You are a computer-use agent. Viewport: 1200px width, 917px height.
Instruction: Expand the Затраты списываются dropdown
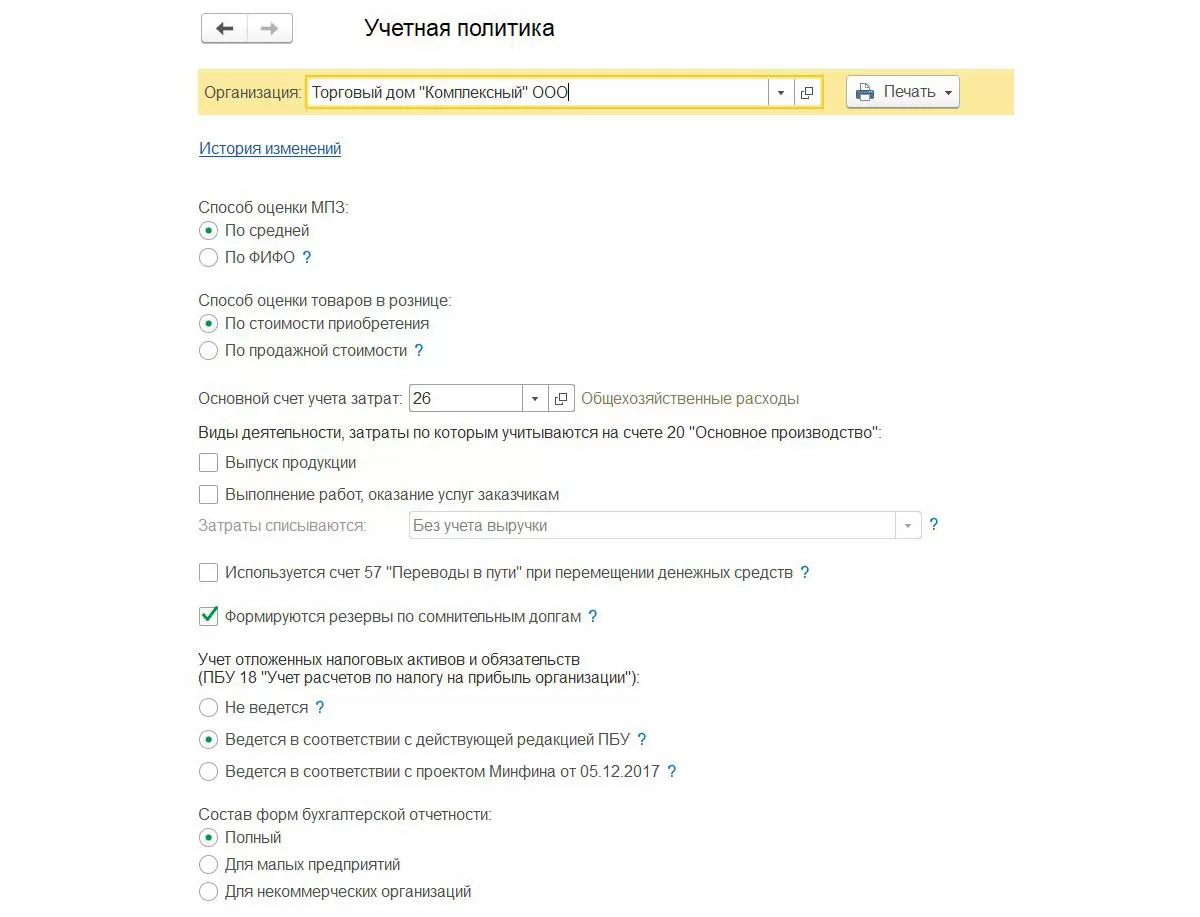point(908,526)
